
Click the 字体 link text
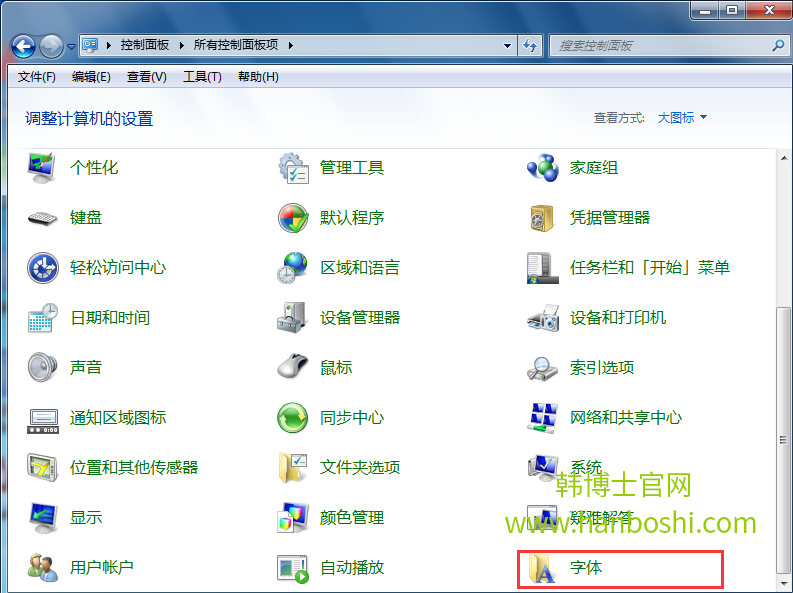586,567
